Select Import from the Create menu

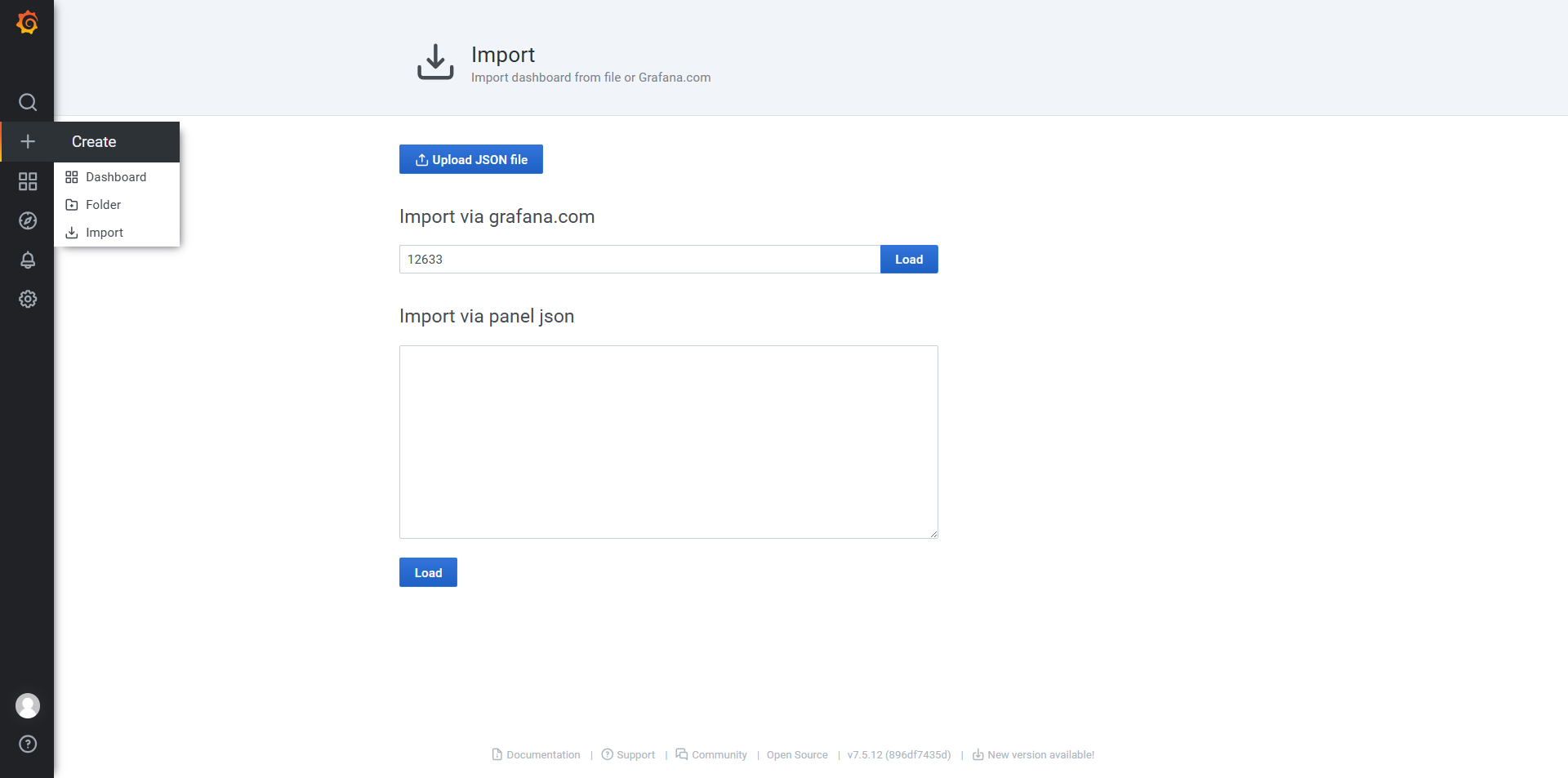[x=117, y=233]
